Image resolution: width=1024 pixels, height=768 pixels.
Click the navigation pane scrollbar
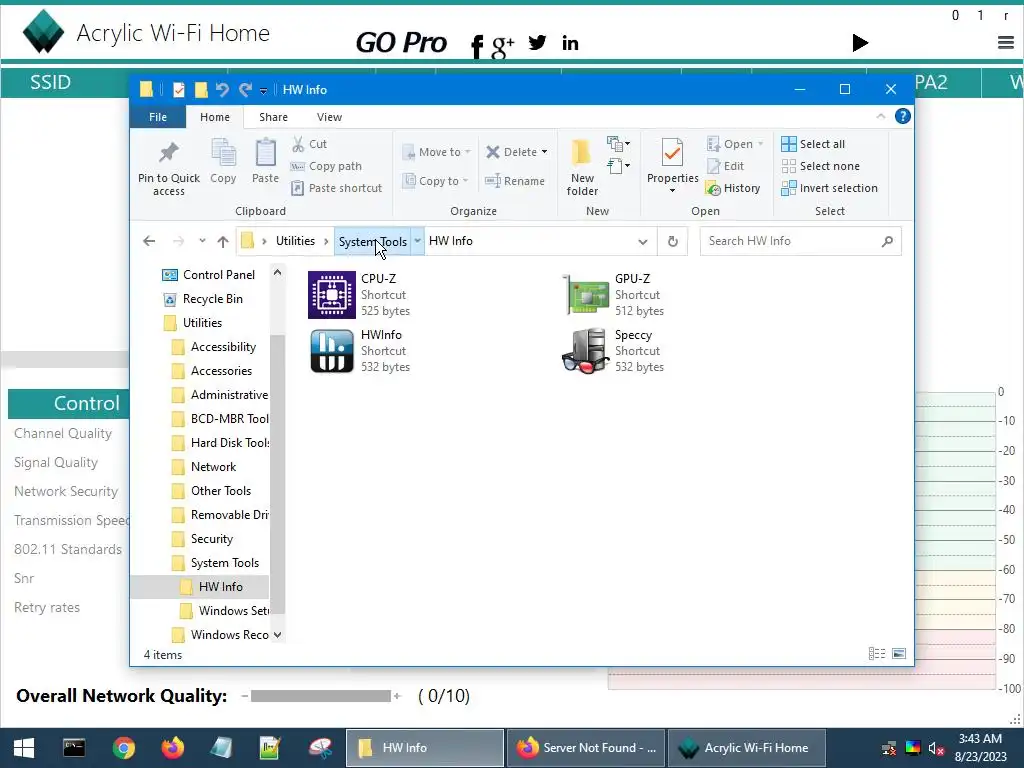coord(278,473)
